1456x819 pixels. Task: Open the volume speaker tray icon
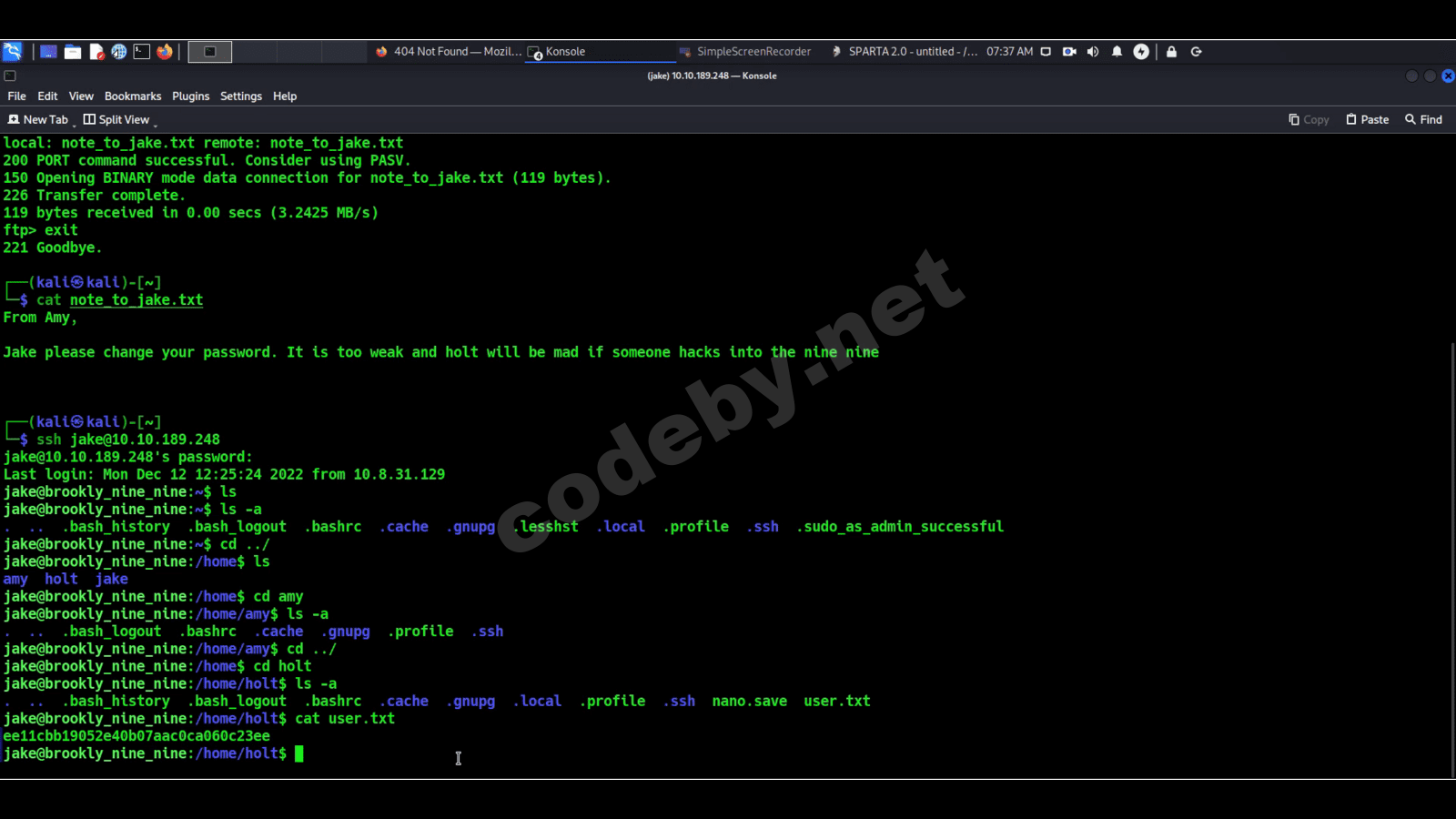tap(1093, 52)
